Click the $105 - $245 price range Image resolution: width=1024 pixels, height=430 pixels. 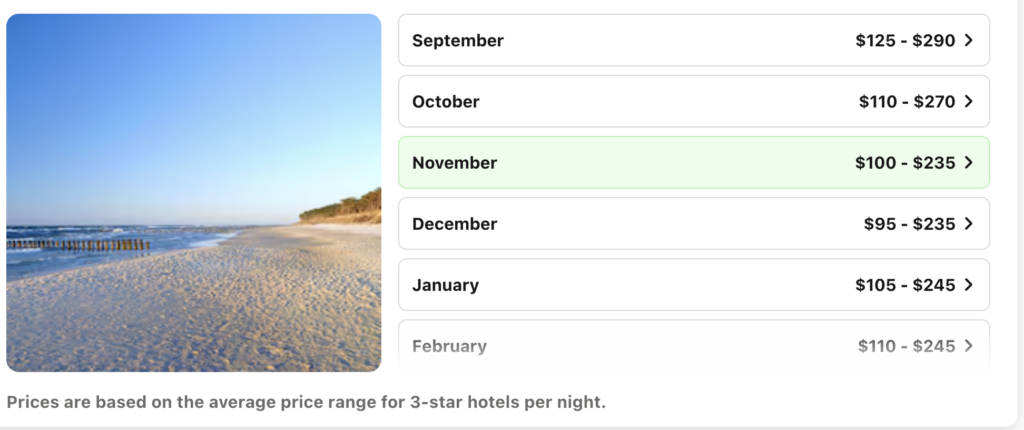click(905, 285)
